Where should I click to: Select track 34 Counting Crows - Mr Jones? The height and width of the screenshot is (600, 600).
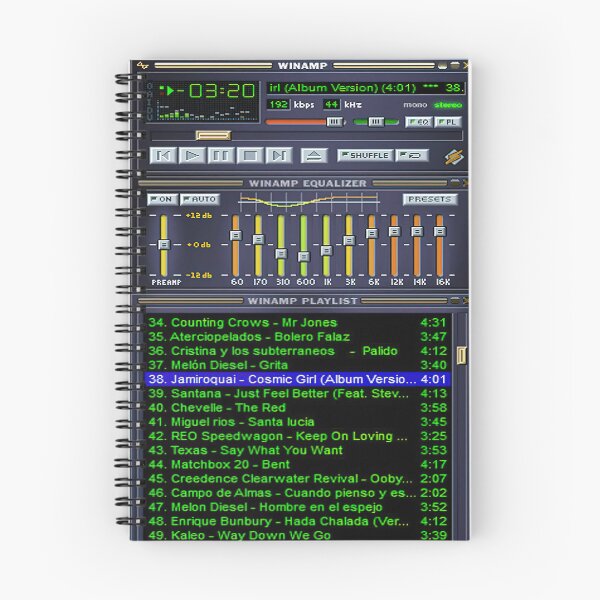pyautogui.click(x=298, y=323)
